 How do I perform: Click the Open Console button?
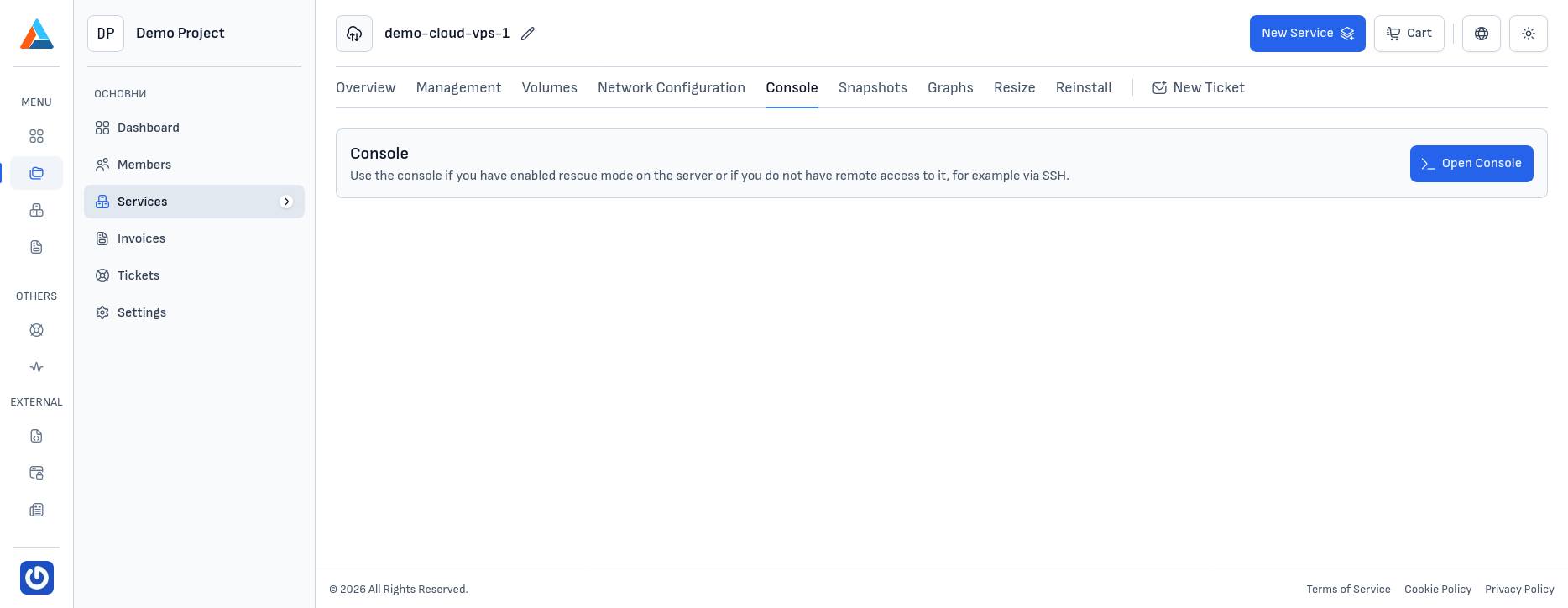coord(1471,164)
